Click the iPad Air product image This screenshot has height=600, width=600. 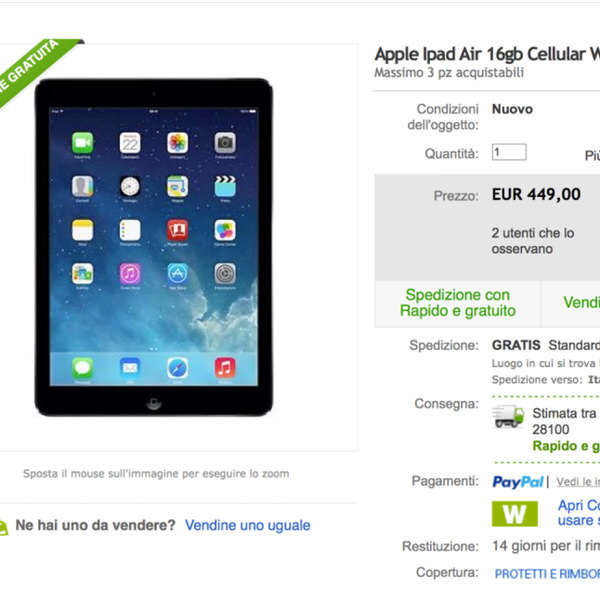point(154,247)
